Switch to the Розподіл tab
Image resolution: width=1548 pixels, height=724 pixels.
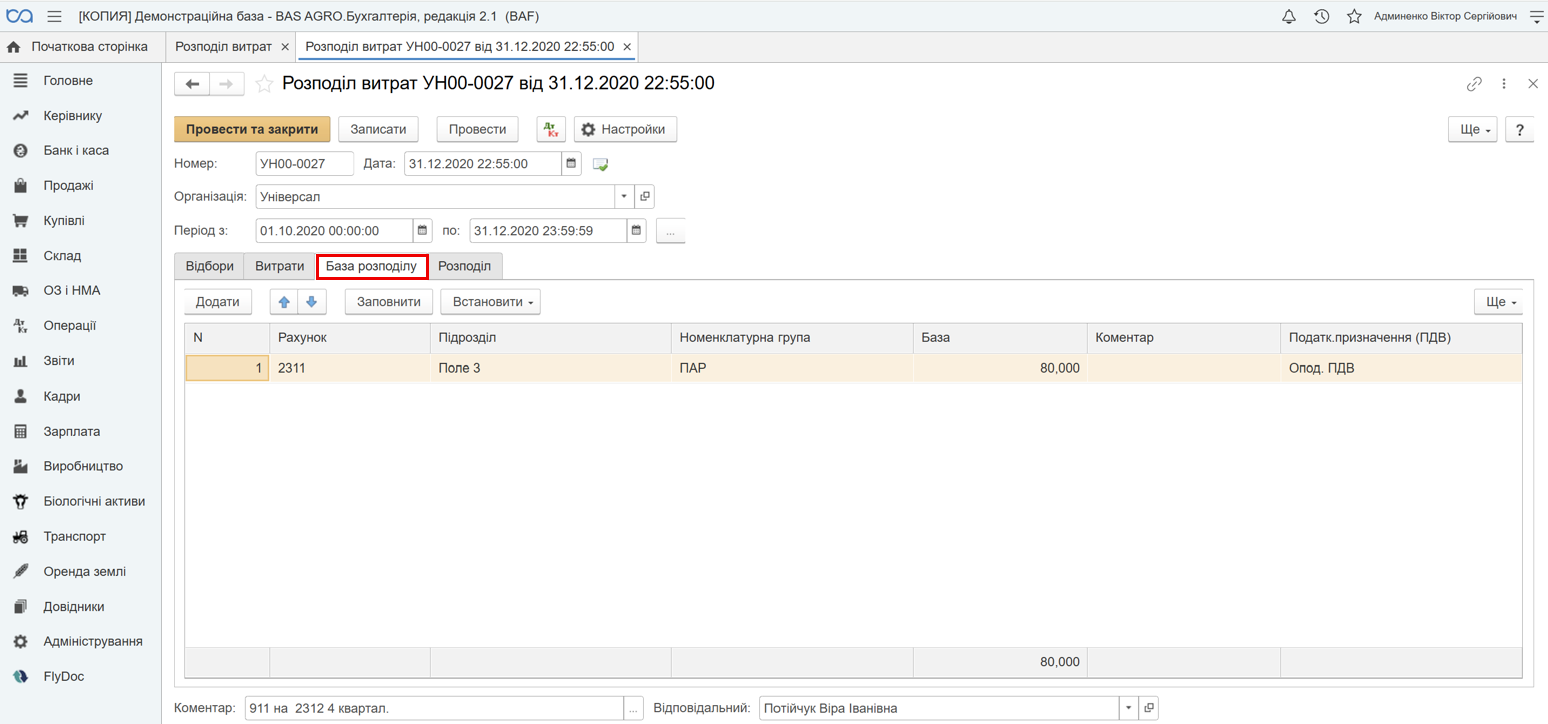(465, 266)
